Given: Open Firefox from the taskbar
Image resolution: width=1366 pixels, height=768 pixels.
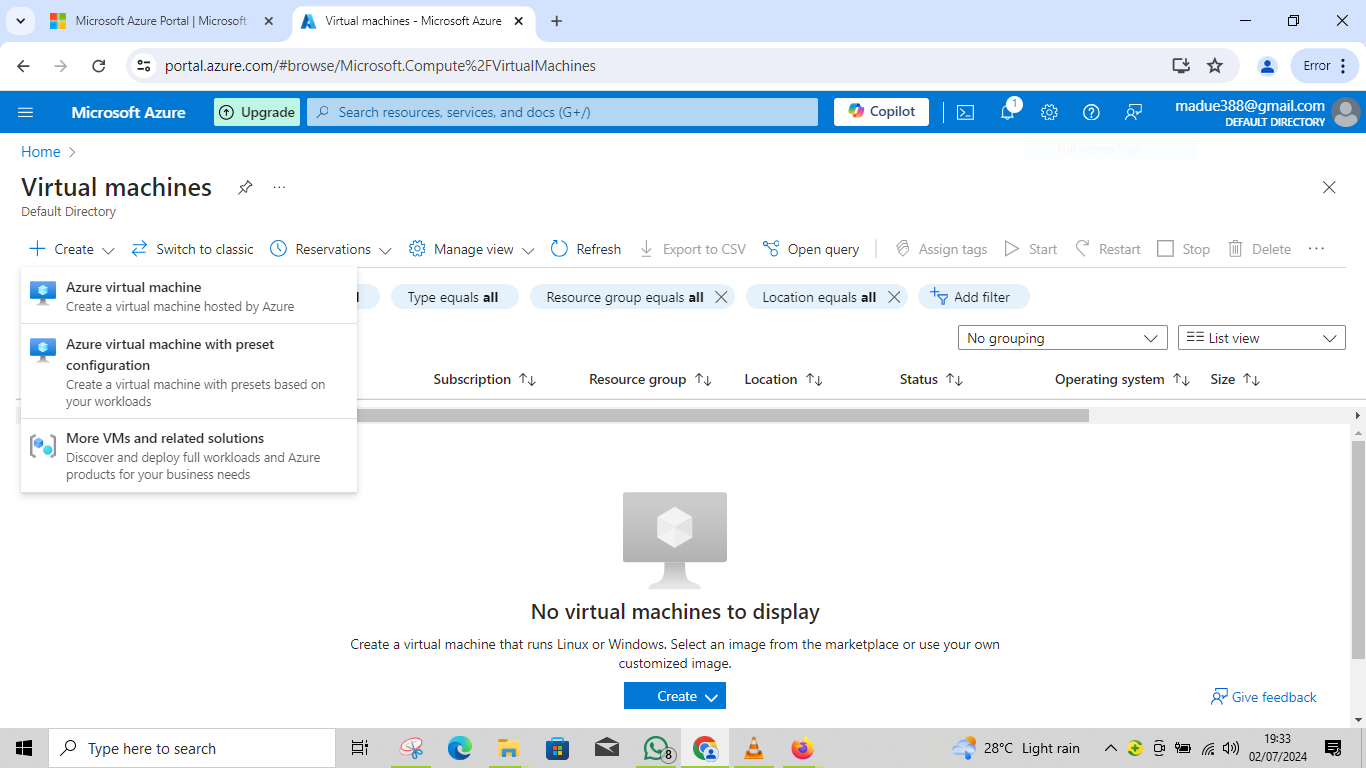Looking at the screenshot, I should click(802, 748).
